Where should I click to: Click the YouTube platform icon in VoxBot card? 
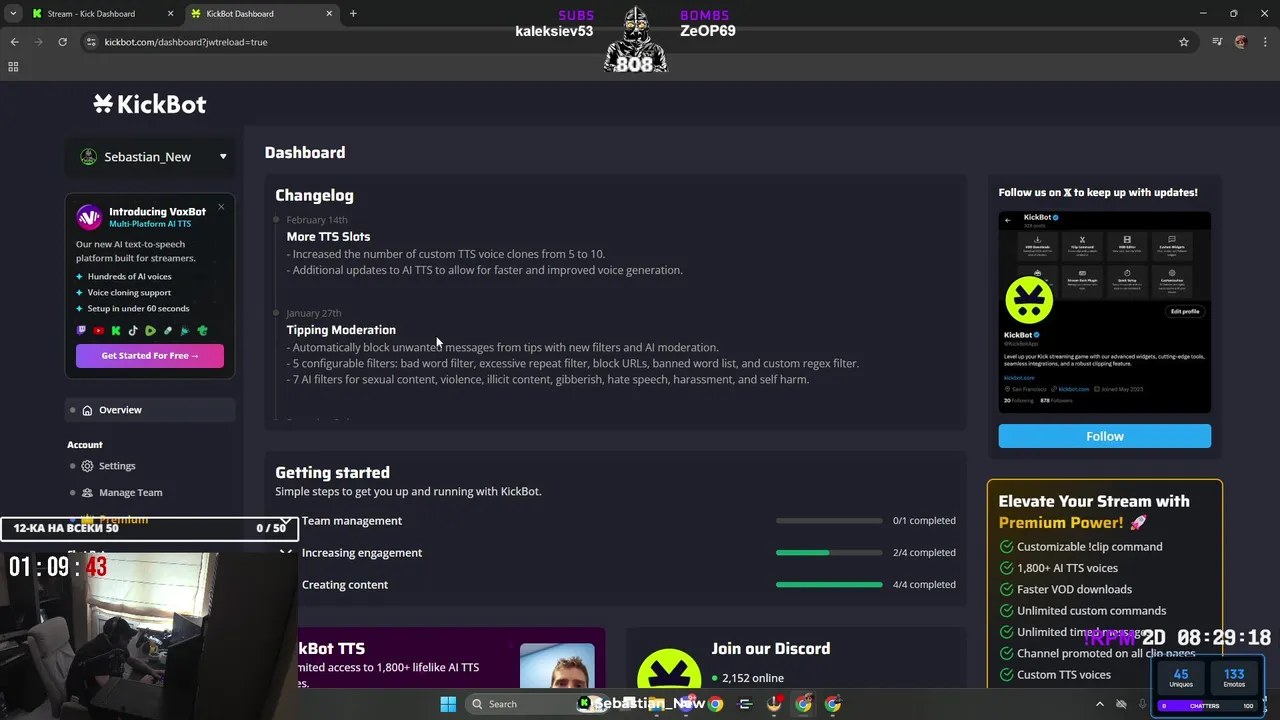98,331
